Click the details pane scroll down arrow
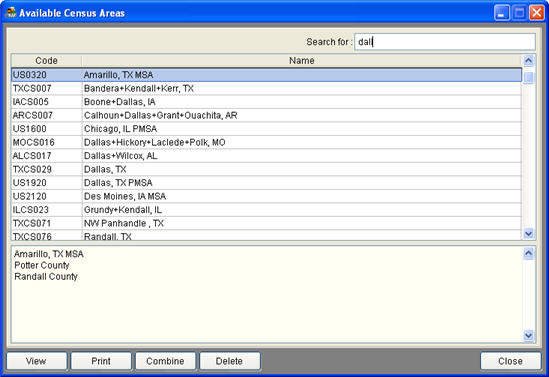The height and width of the screenshot is (377, 549). [x=528, y=335]
